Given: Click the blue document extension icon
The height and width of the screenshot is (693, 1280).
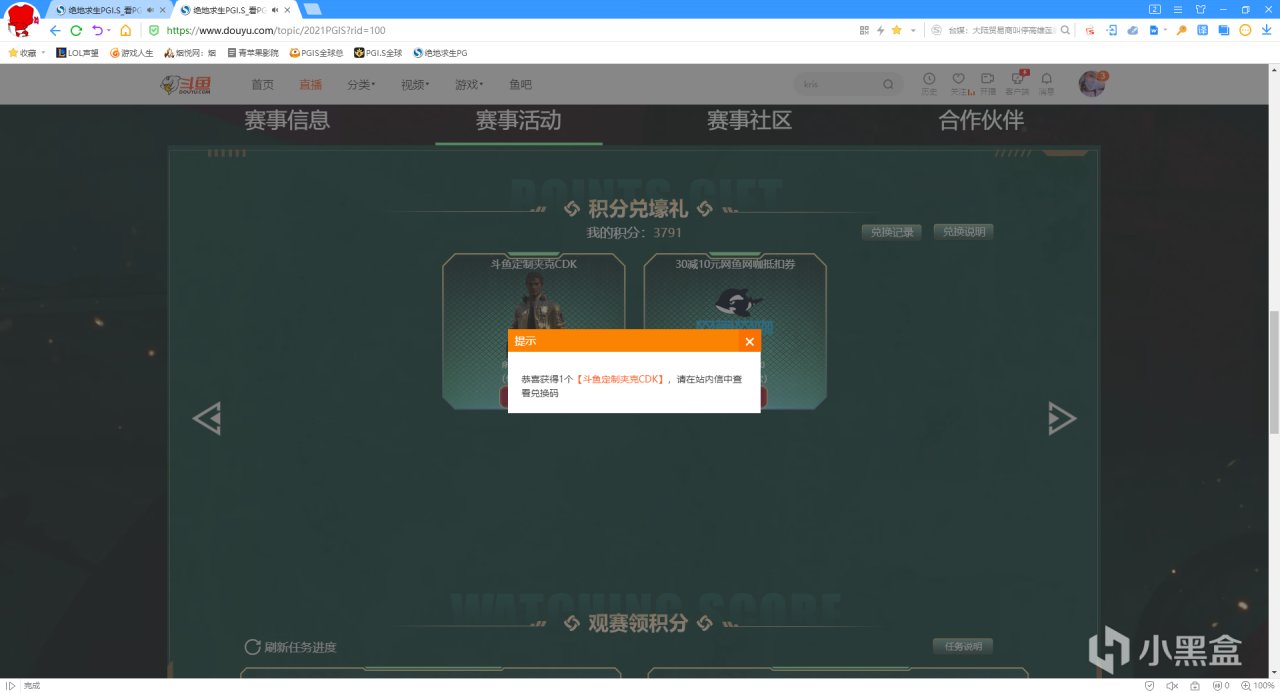Looking at the screenshot, I should [x=1154, y=30].
